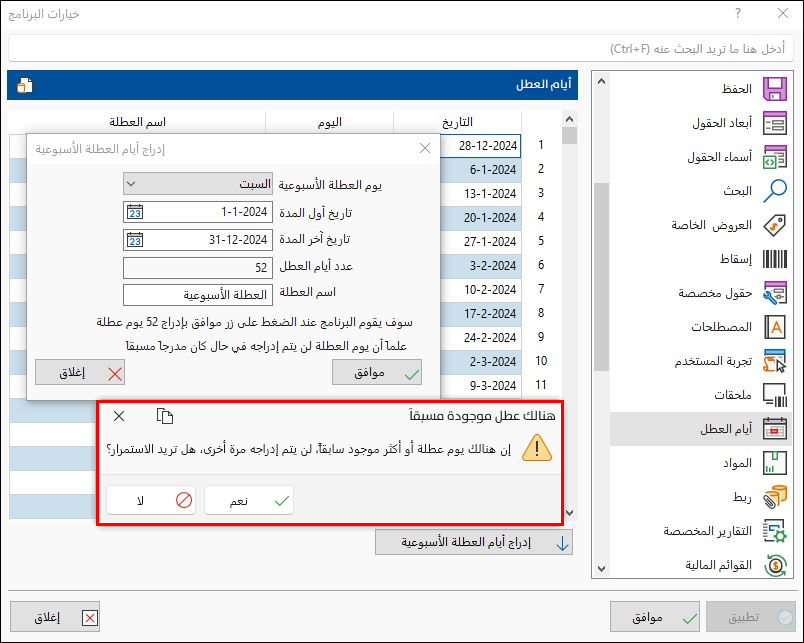The image size is (804, 643).
Task: Click the اسم العطلة column header
Action: pos(137,122)
